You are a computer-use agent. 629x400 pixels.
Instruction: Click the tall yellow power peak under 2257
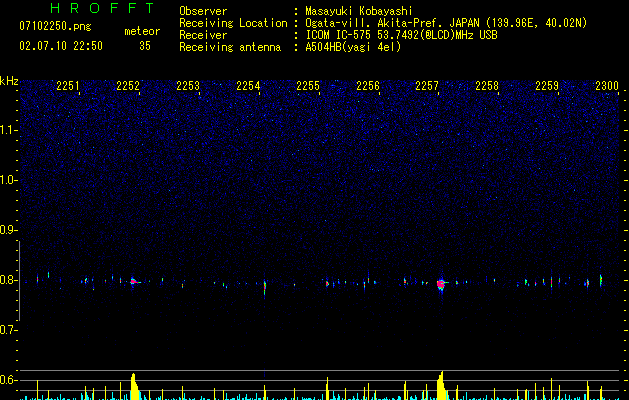(441, 386)
